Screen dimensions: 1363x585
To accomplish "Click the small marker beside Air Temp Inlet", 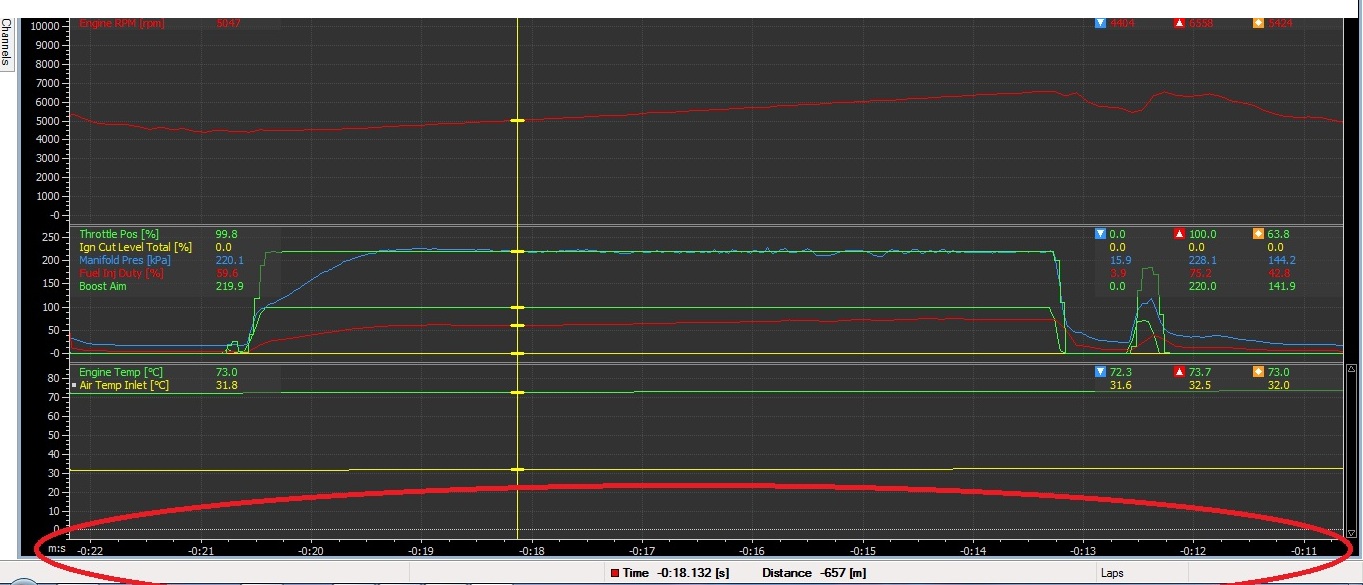I will (x=73, y=385).
